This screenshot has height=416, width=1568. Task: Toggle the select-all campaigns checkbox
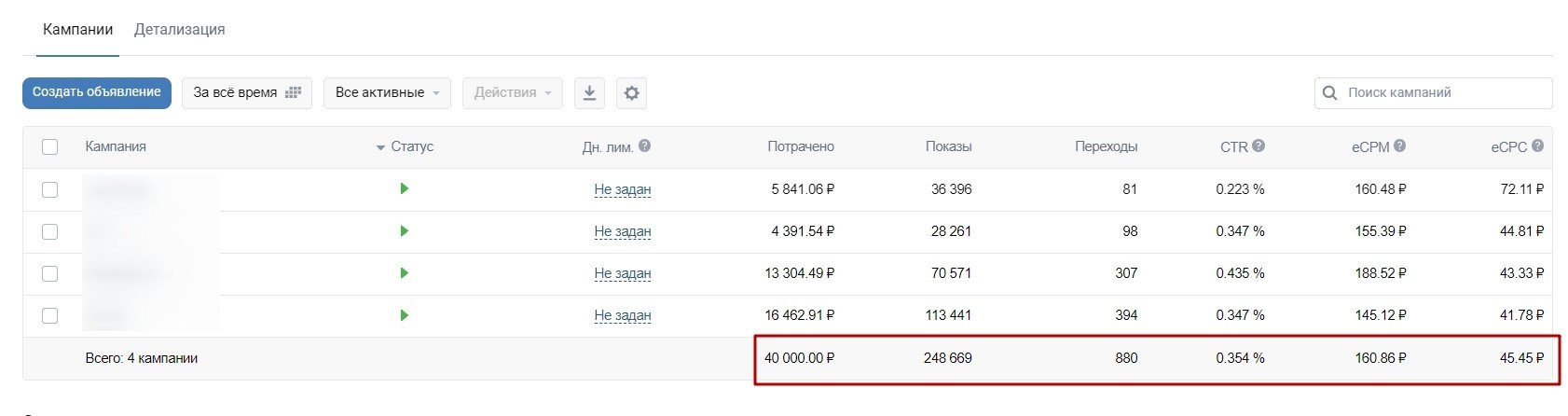click(50, 146)
